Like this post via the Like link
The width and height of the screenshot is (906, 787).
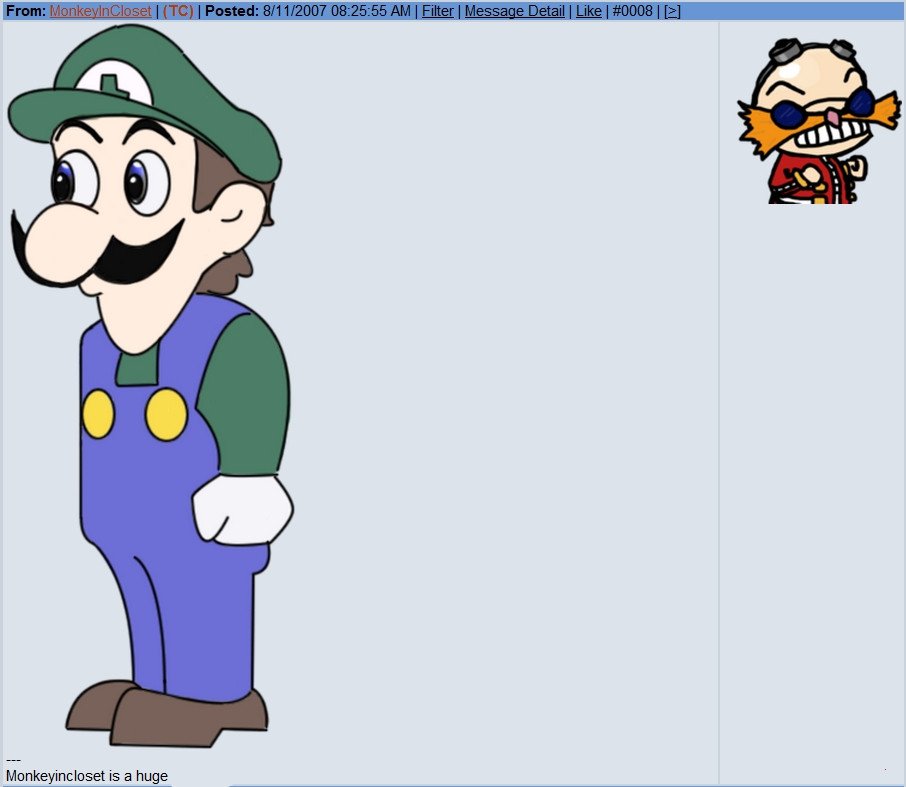(x=589, y=11)
